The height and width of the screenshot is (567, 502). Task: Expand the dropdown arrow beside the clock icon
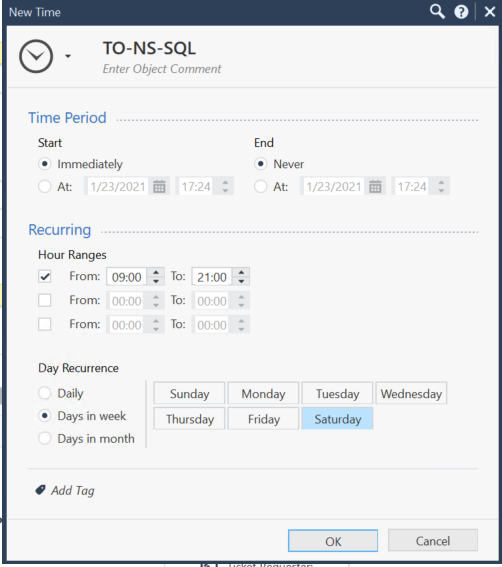68,56
